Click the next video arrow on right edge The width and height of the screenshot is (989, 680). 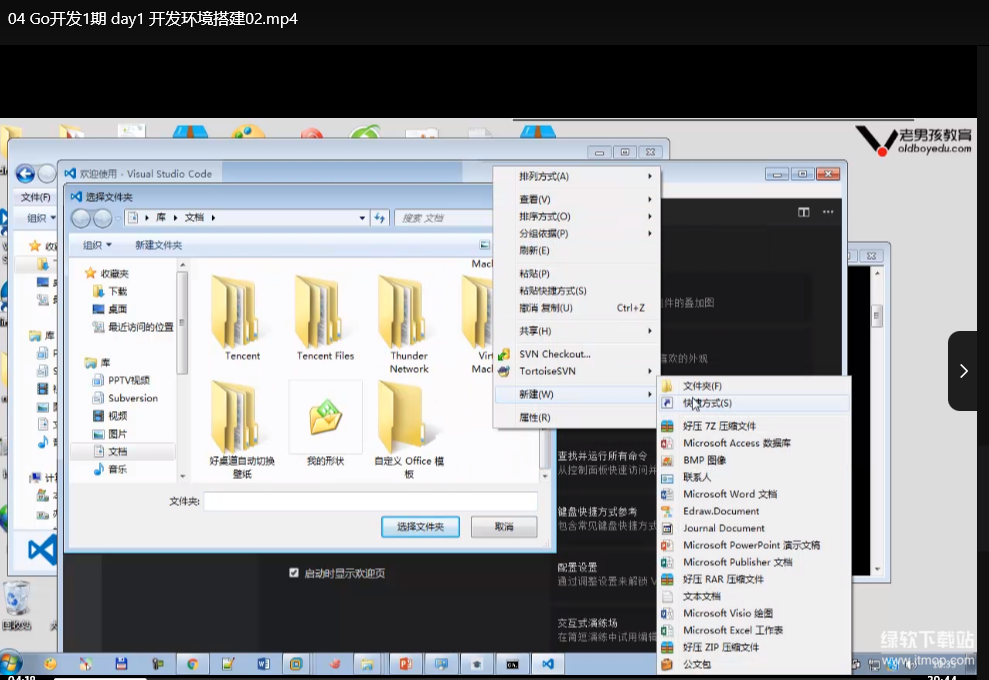(963, 371)
